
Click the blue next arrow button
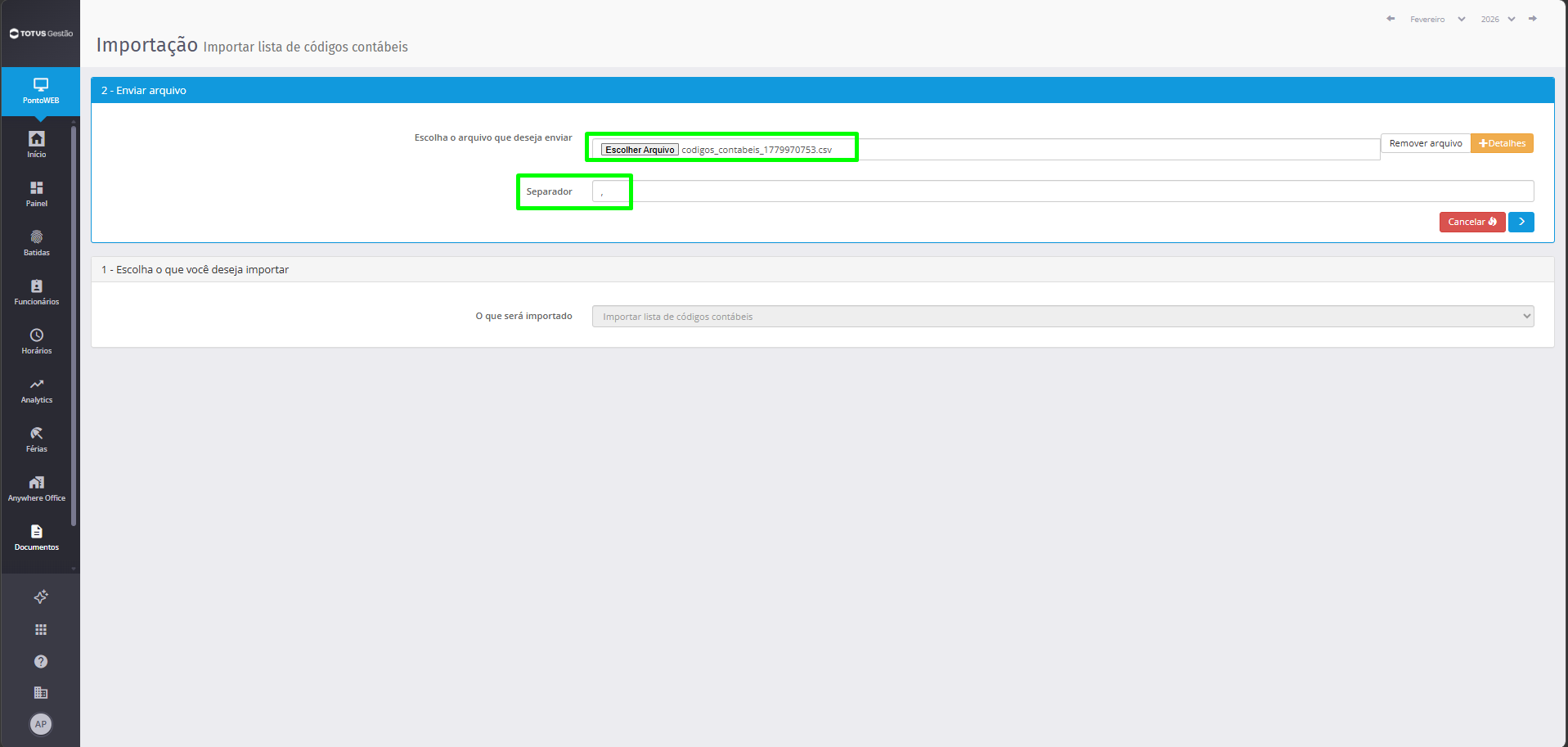coord(1521,222)
